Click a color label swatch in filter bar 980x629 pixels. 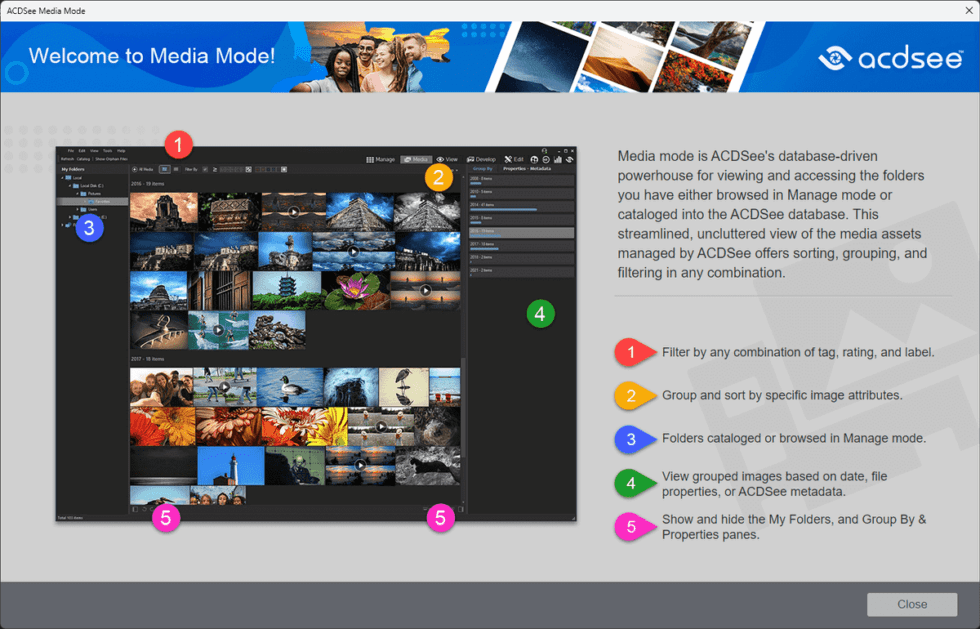click(262, 169)
